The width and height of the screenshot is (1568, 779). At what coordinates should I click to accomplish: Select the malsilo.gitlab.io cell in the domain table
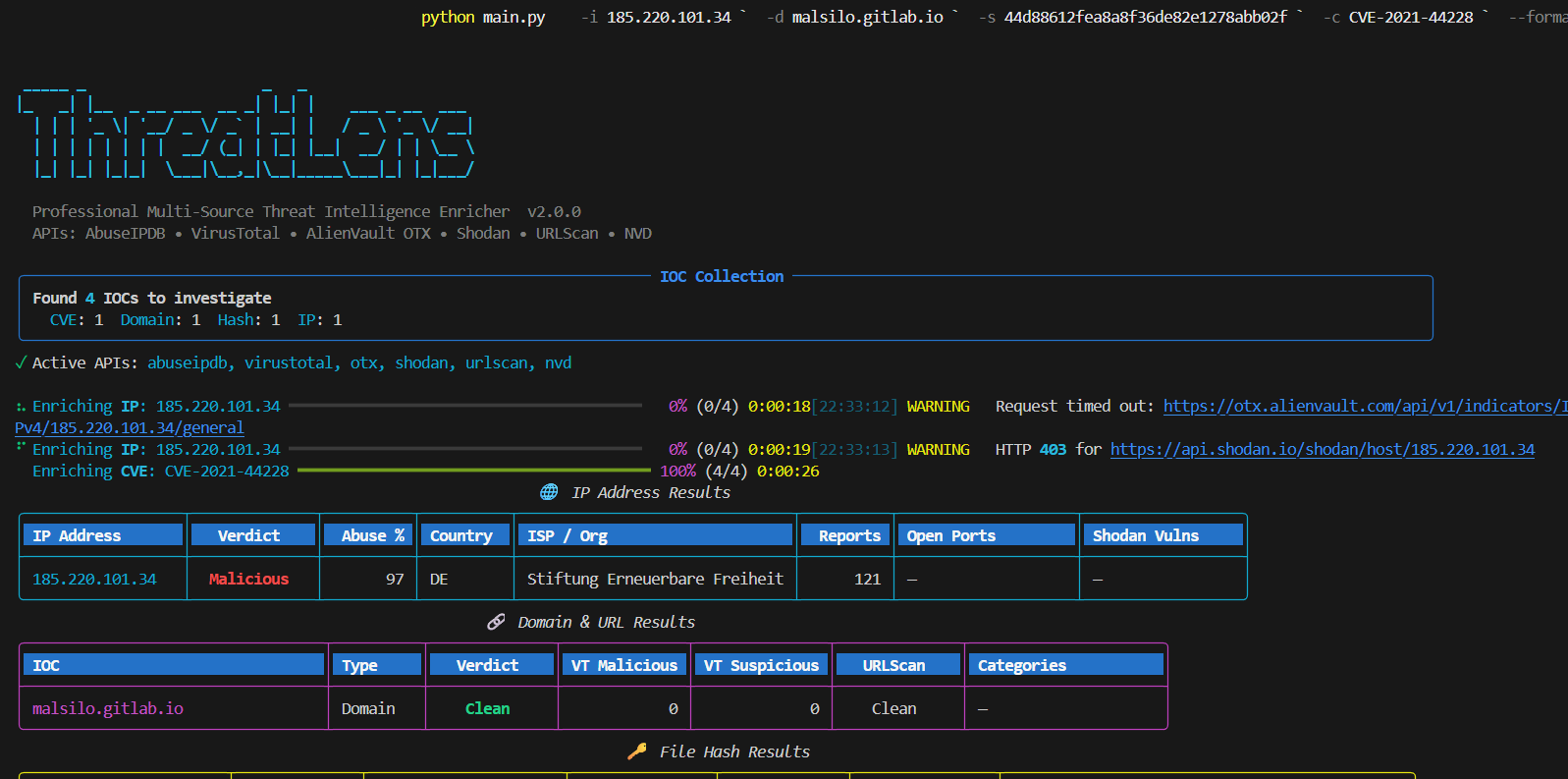108,708
